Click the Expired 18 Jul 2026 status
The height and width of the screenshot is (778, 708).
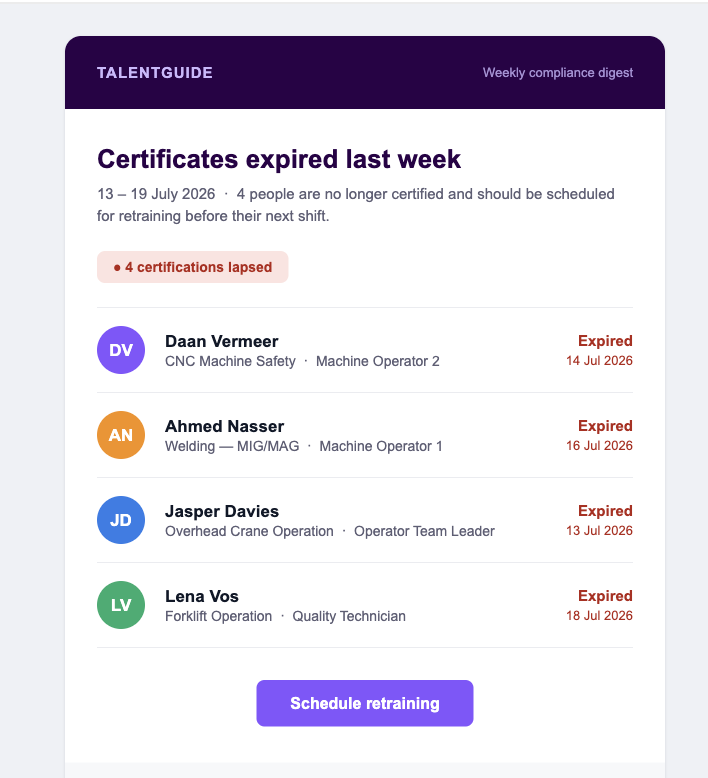click(x=599, y=605)
